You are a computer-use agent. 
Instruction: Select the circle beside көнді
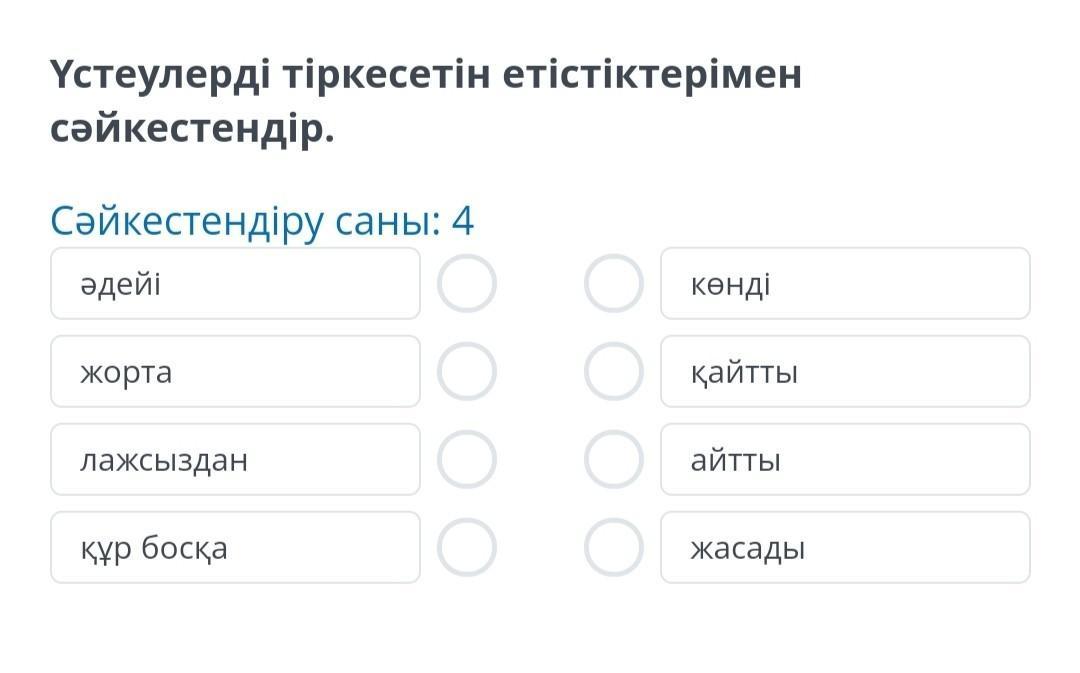click(613, 284)
